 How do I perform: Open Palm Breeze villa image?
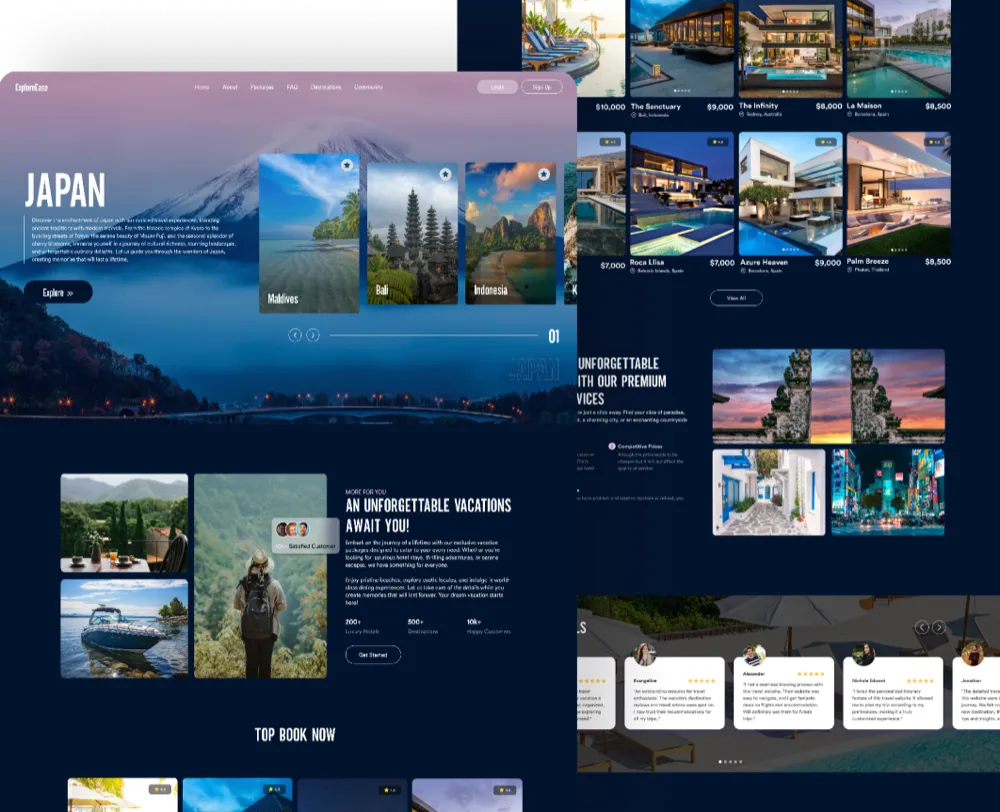click(899, 194)
